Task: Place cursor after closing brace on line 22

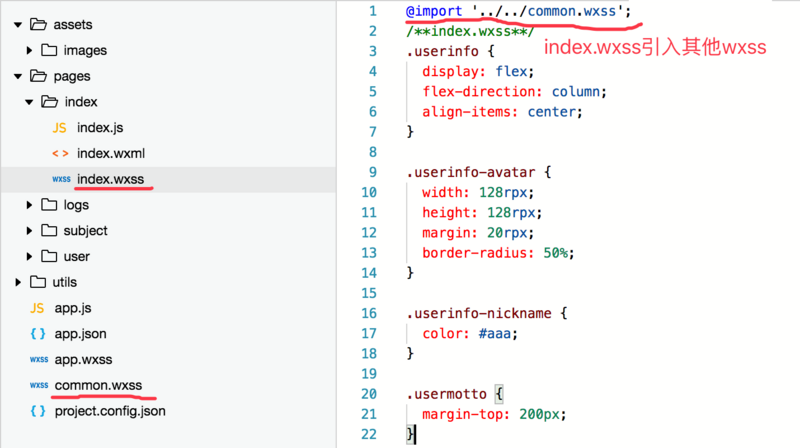Action: click(x=416, y=435)
